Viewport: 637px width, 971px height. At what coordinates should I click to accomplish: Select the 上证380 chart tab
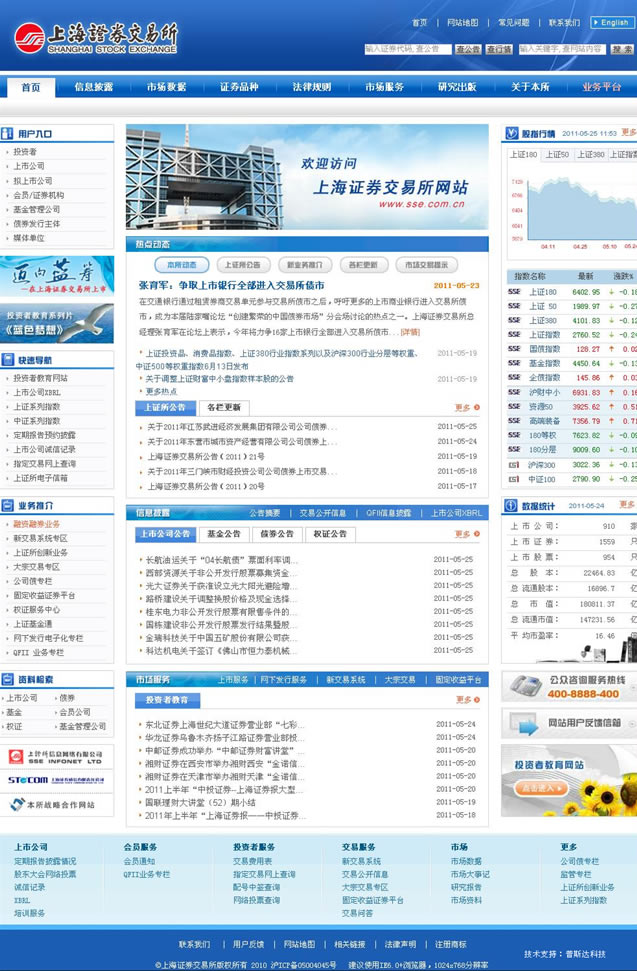coord(591,155)
